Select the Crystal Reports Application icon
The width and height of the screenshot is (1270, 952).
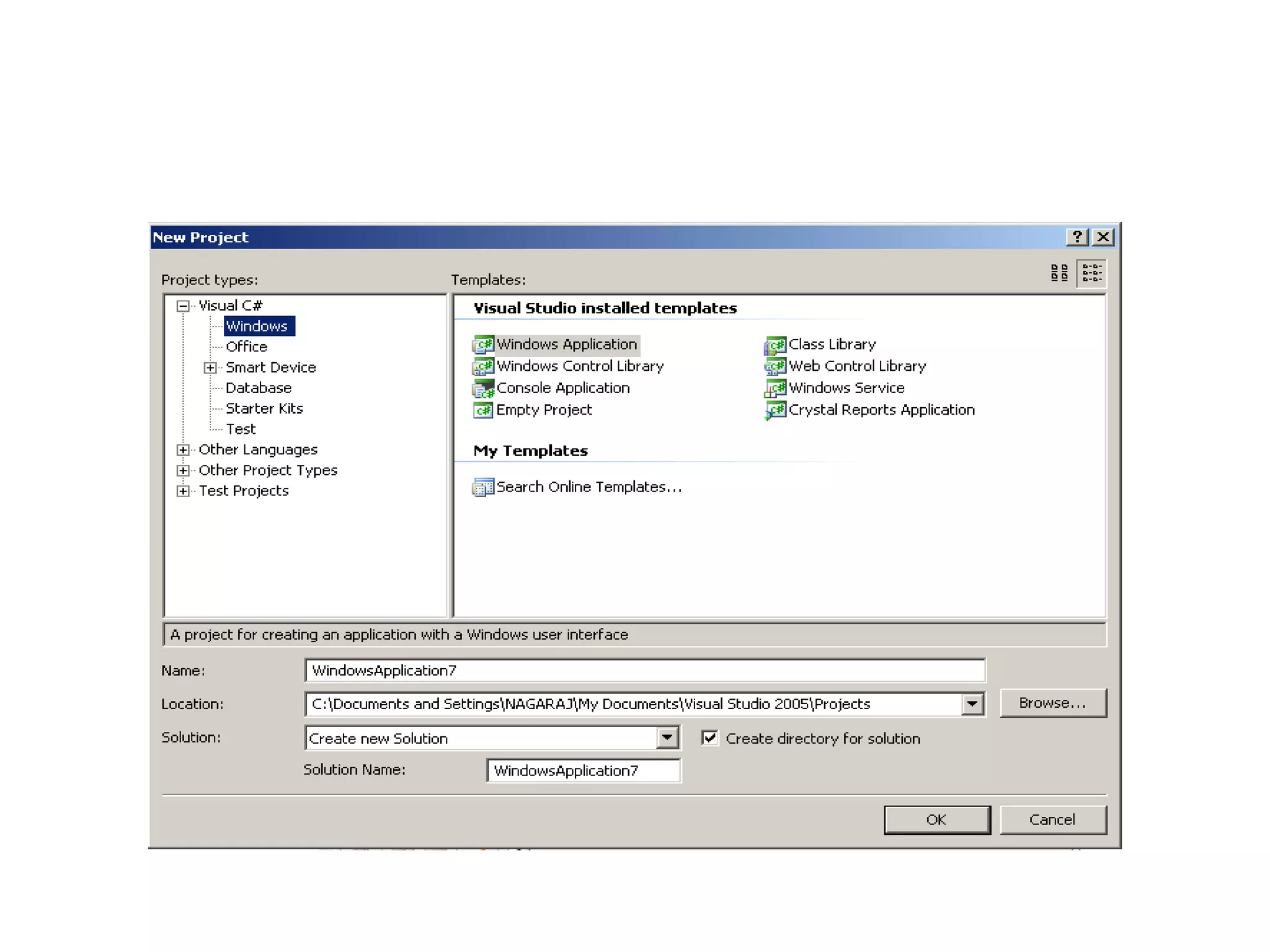click(x=775, y=410)
